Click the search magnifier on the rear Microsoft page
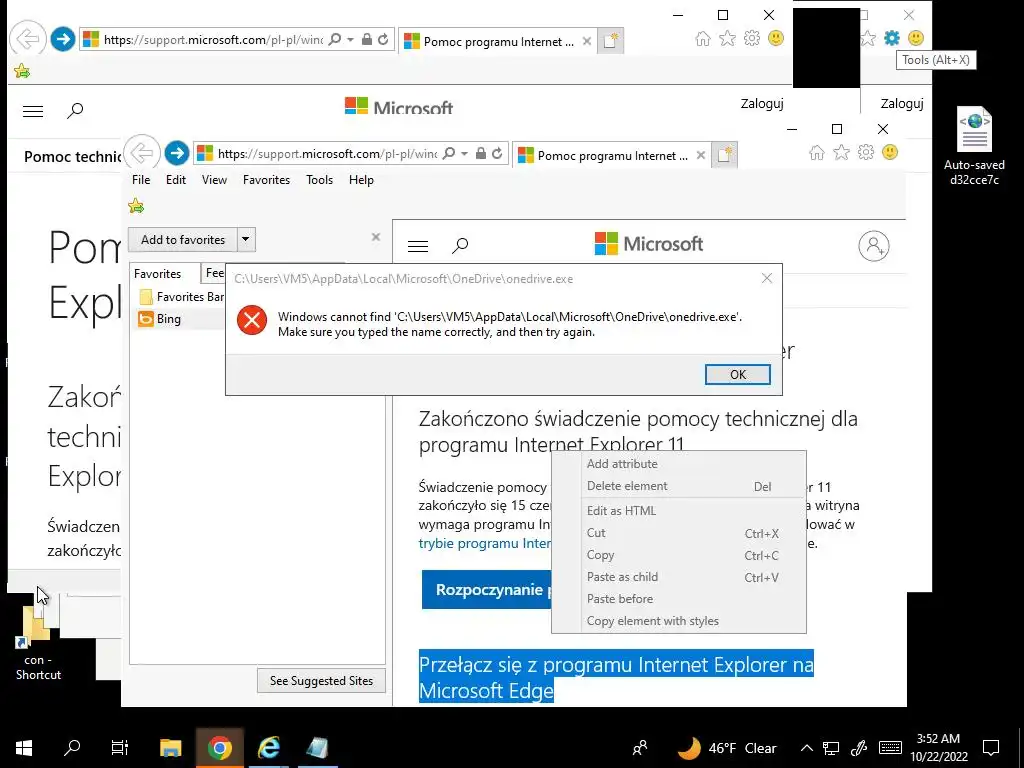 75,110
